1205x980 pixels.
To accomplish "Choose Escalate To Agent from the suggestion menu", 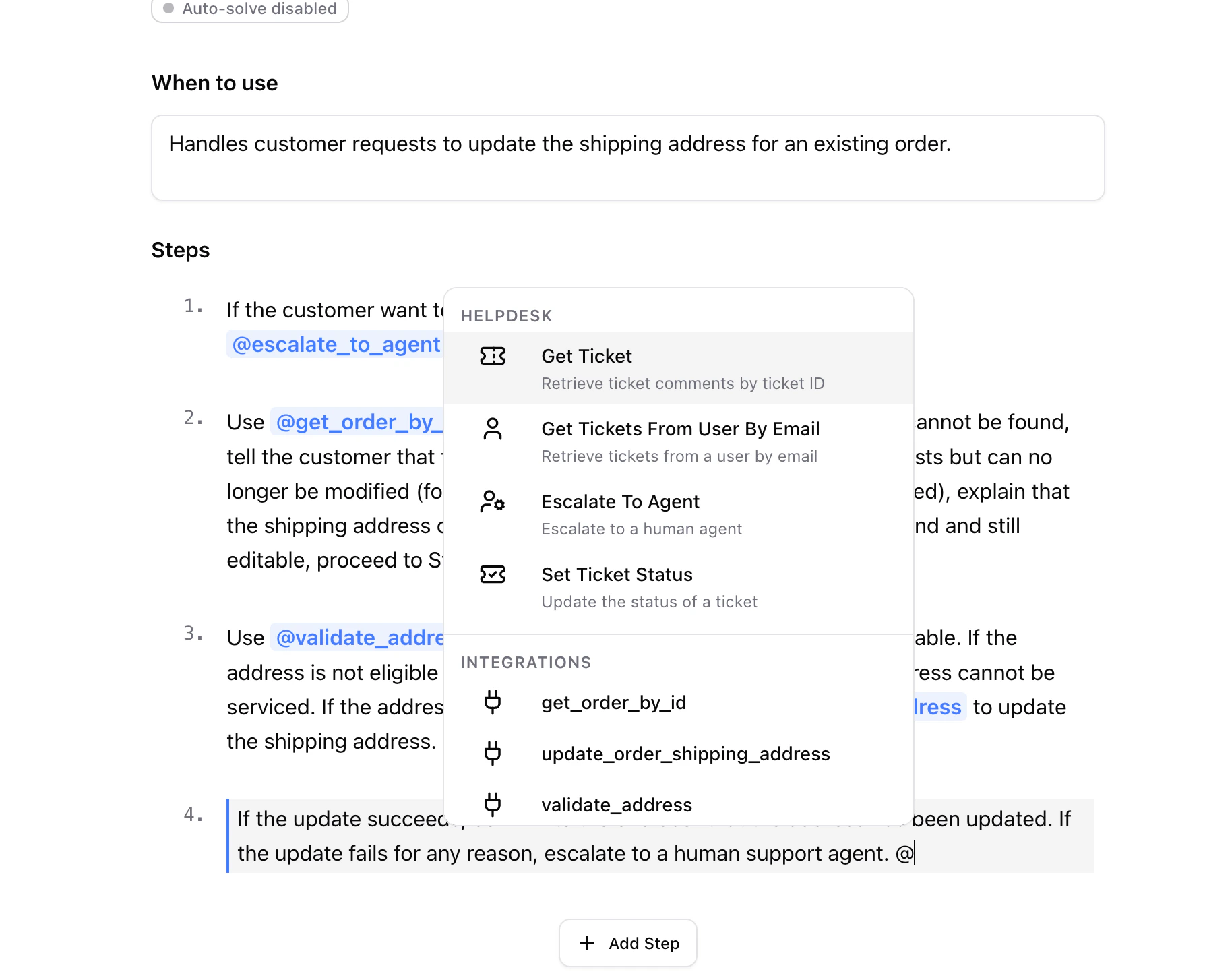I will [x=620, y=501].
